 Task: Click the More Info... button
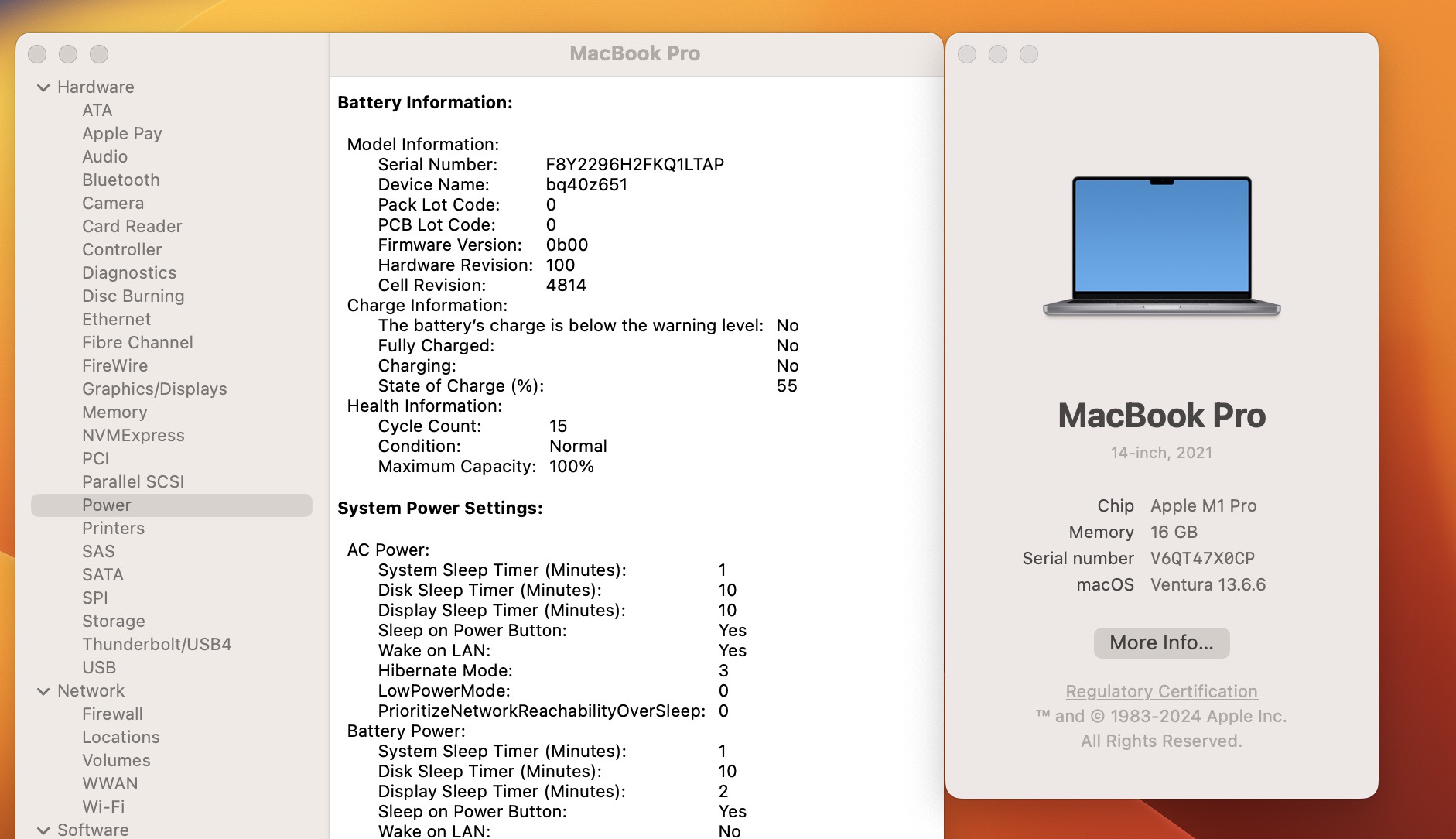click(1161, 642)
